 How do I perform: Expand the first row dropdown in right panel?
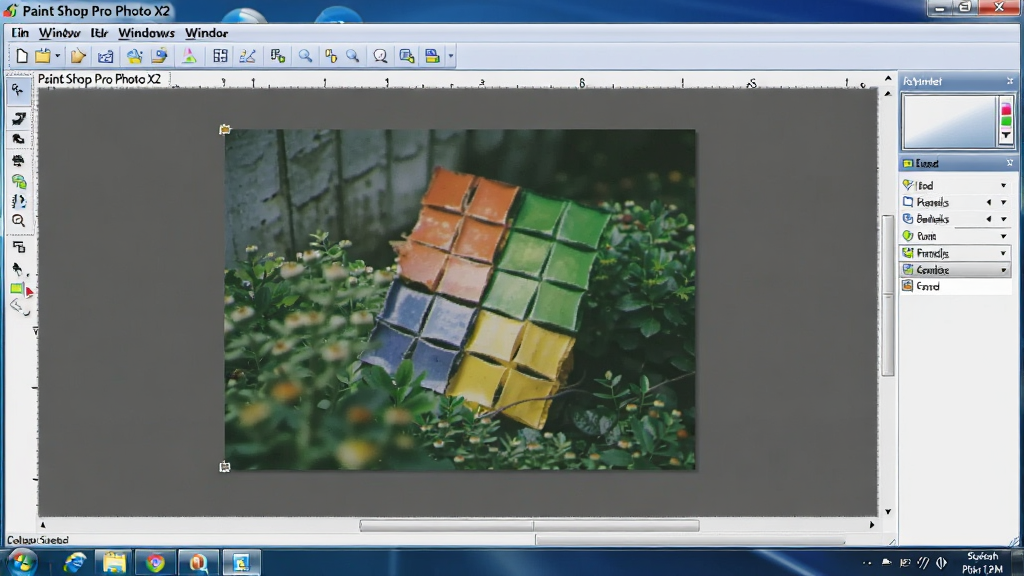(x=1004, y=185)
